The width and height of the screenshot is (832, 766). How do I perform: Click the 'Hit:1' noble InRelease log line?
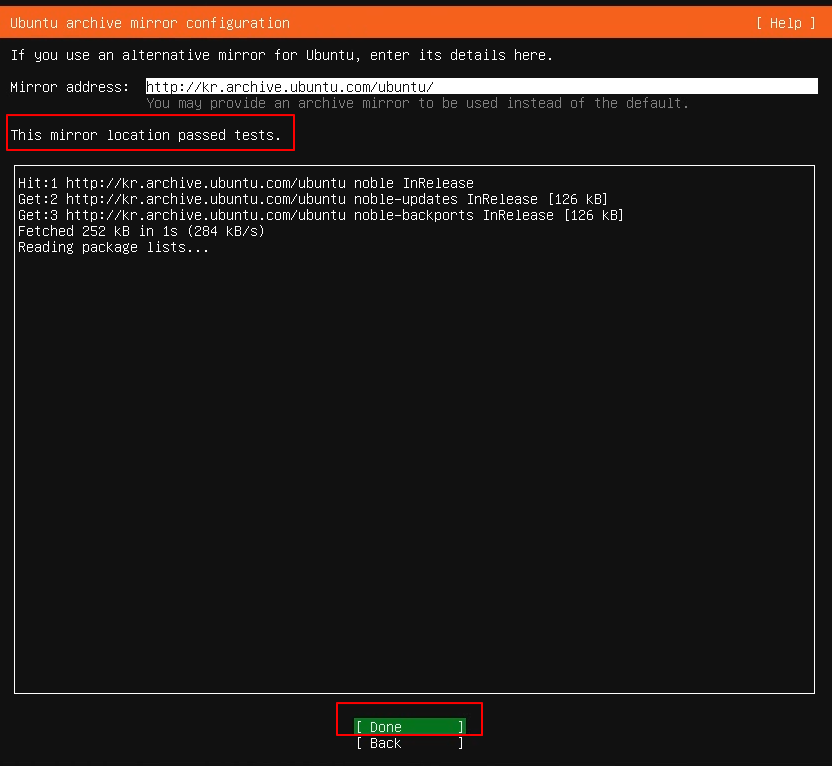pos(246,183)
